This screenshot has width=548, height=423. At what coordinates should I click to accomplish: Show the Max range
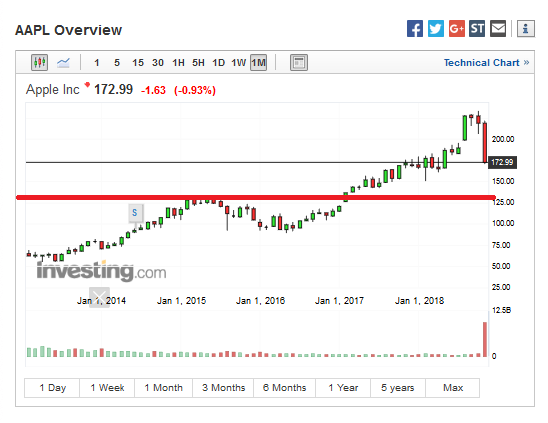pyautogui.click(x=453, y=388)
